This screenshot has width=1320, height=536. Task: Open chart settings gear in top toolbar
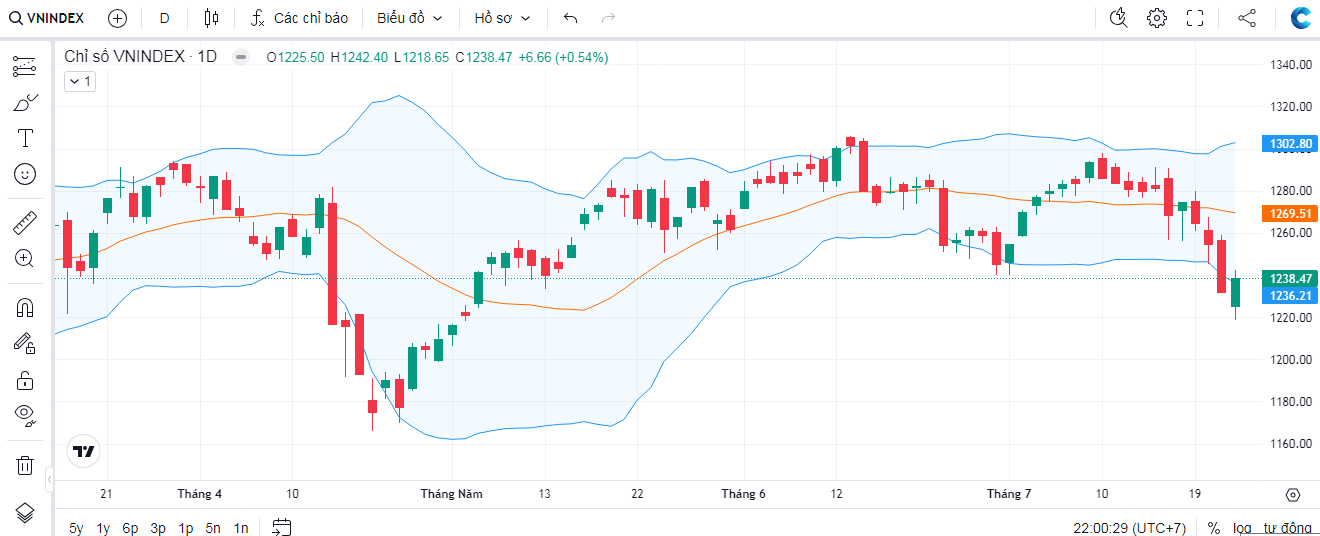pos(1157,18)
